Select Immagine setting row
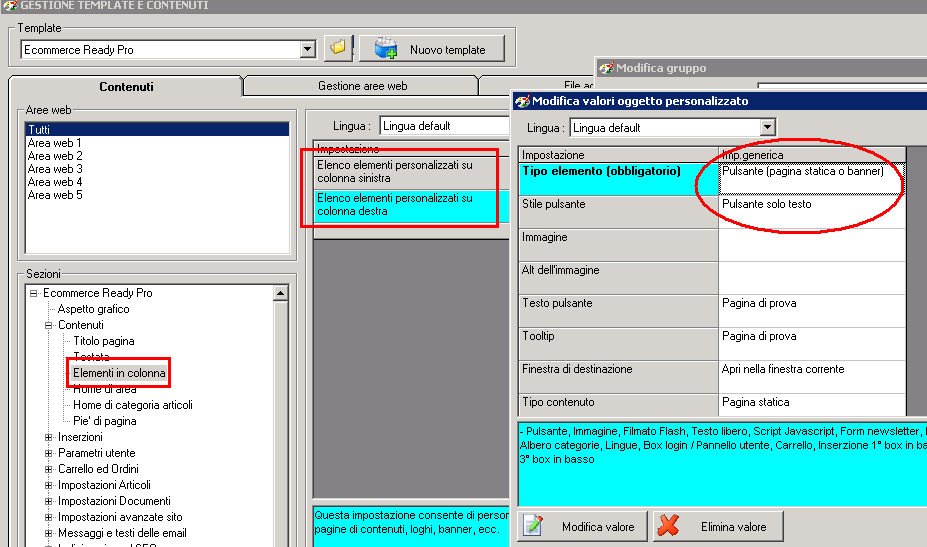 (x=618, y=245)
